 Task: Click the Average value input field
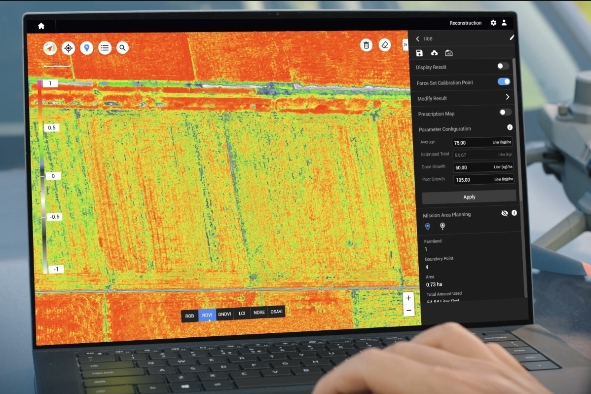click(x=482, y=143)
